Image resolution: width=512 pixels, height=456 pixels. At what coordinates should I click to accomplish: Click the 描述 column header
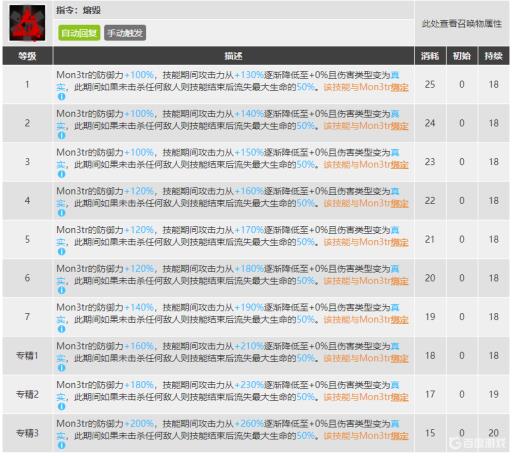click(233, 56)
